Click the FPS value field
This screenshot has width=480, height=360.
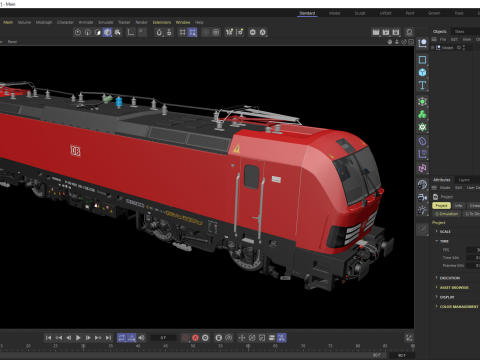coord(473,250)
